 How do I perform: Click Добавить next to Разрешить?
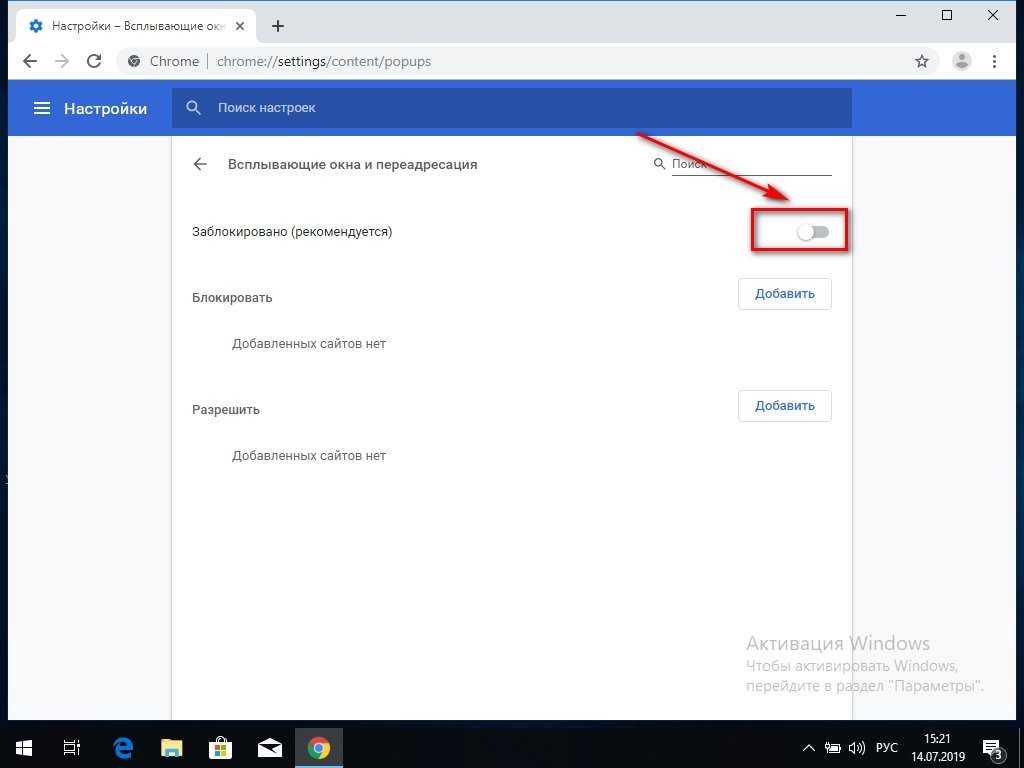click(x=784, y=406)
